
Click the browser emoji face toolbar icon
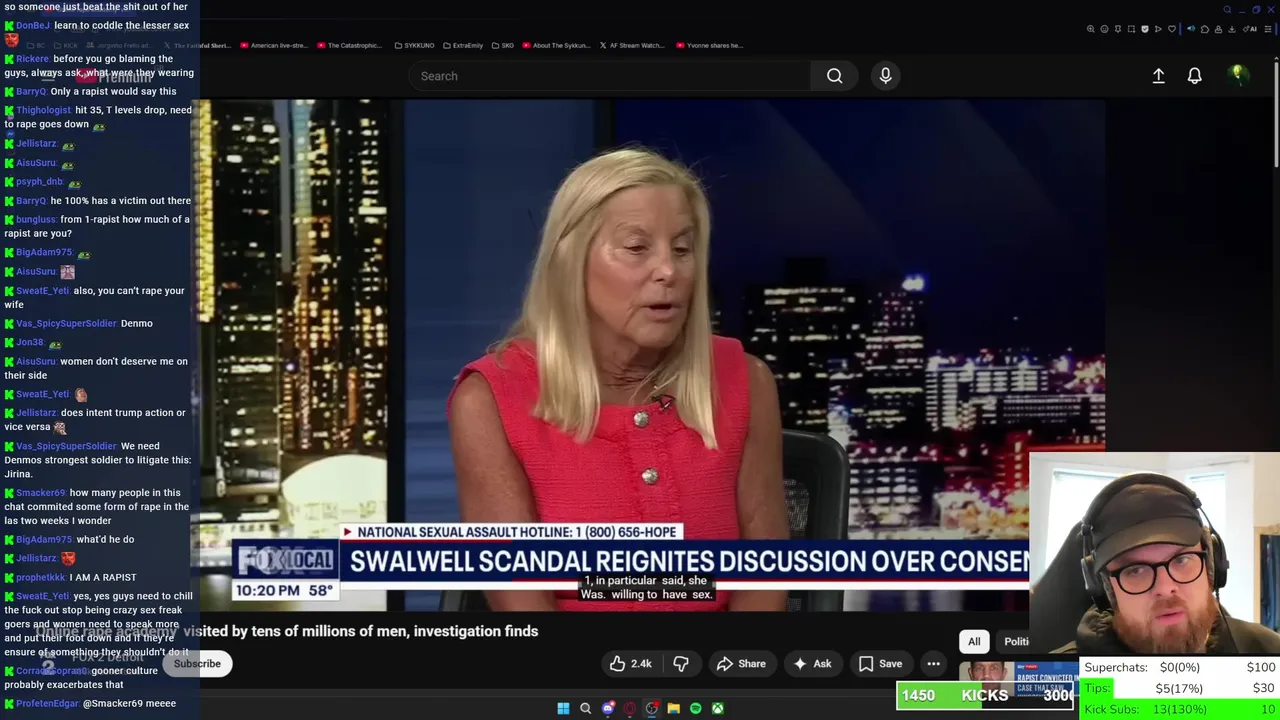[x=1104, y=29]
